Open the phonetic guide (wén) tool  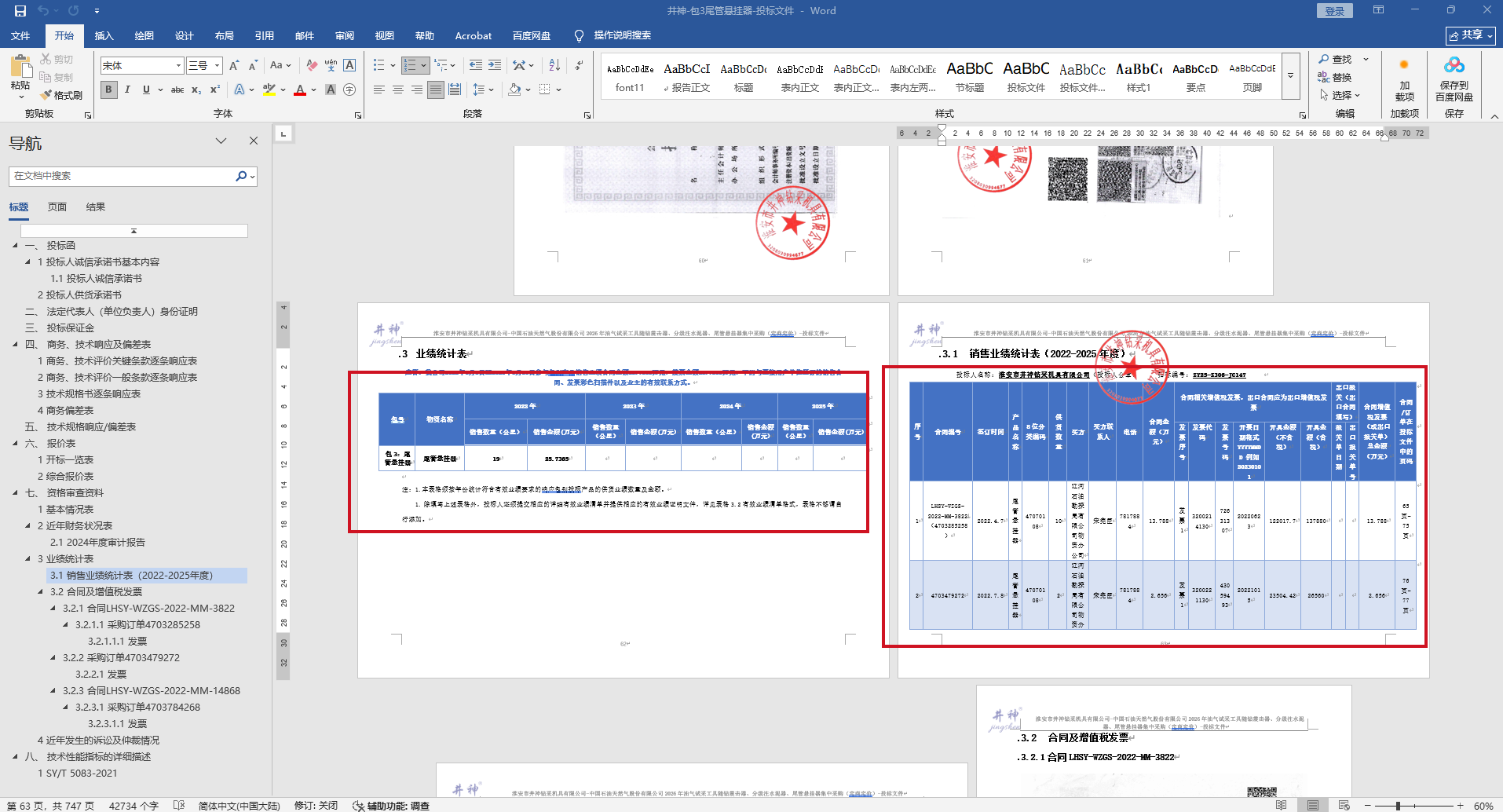331,65
